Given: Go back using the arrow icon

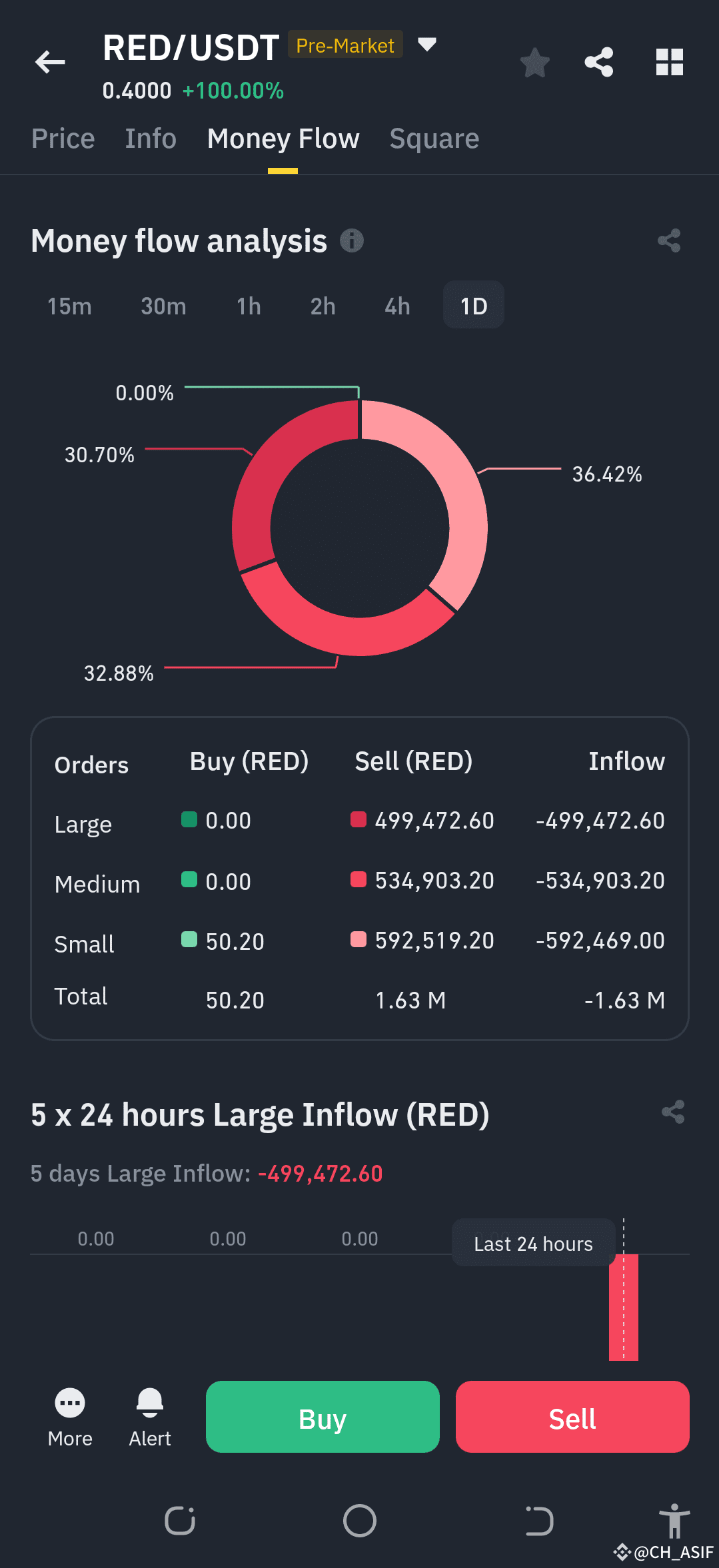Looking at the screenshot, I should pyautogui.click(x=50, y=62).
